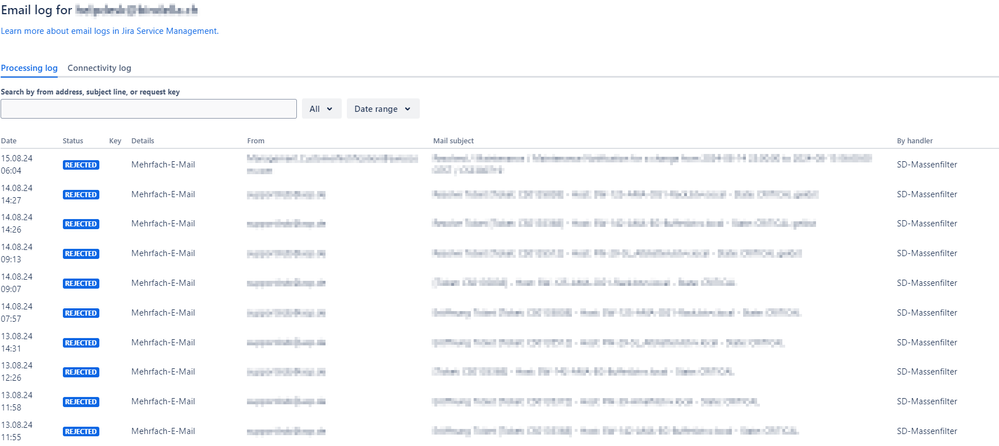The width and height of the screenshot is (999, 446).
Task: Select the REJECTED badge dated 13.08.24 12:26
Action: coord(81,372)
